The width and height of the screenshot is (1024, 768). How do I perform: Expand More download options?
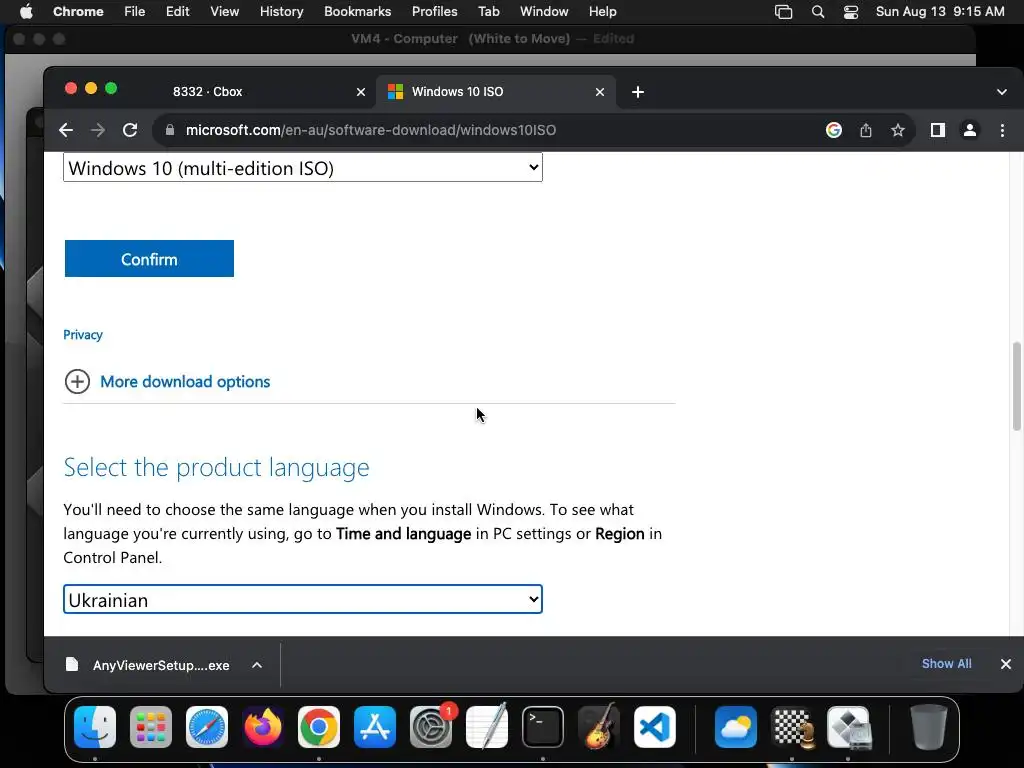[x=167, y=381]
